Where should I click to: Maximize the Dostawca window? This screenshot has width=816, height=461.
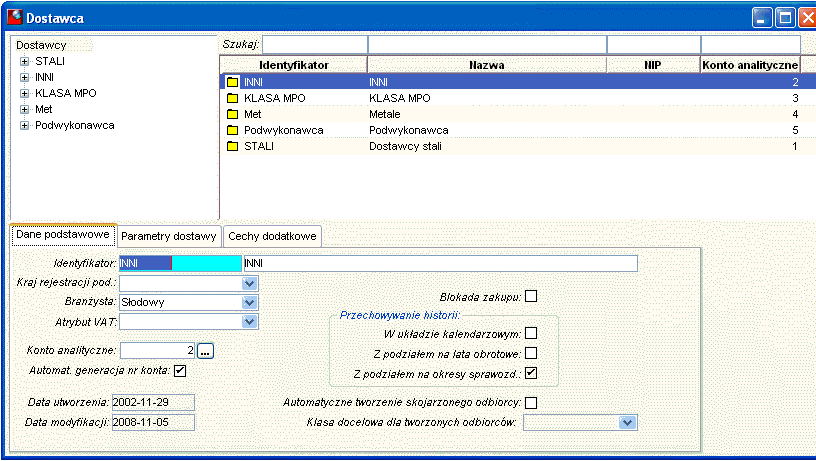pos(785,18)
